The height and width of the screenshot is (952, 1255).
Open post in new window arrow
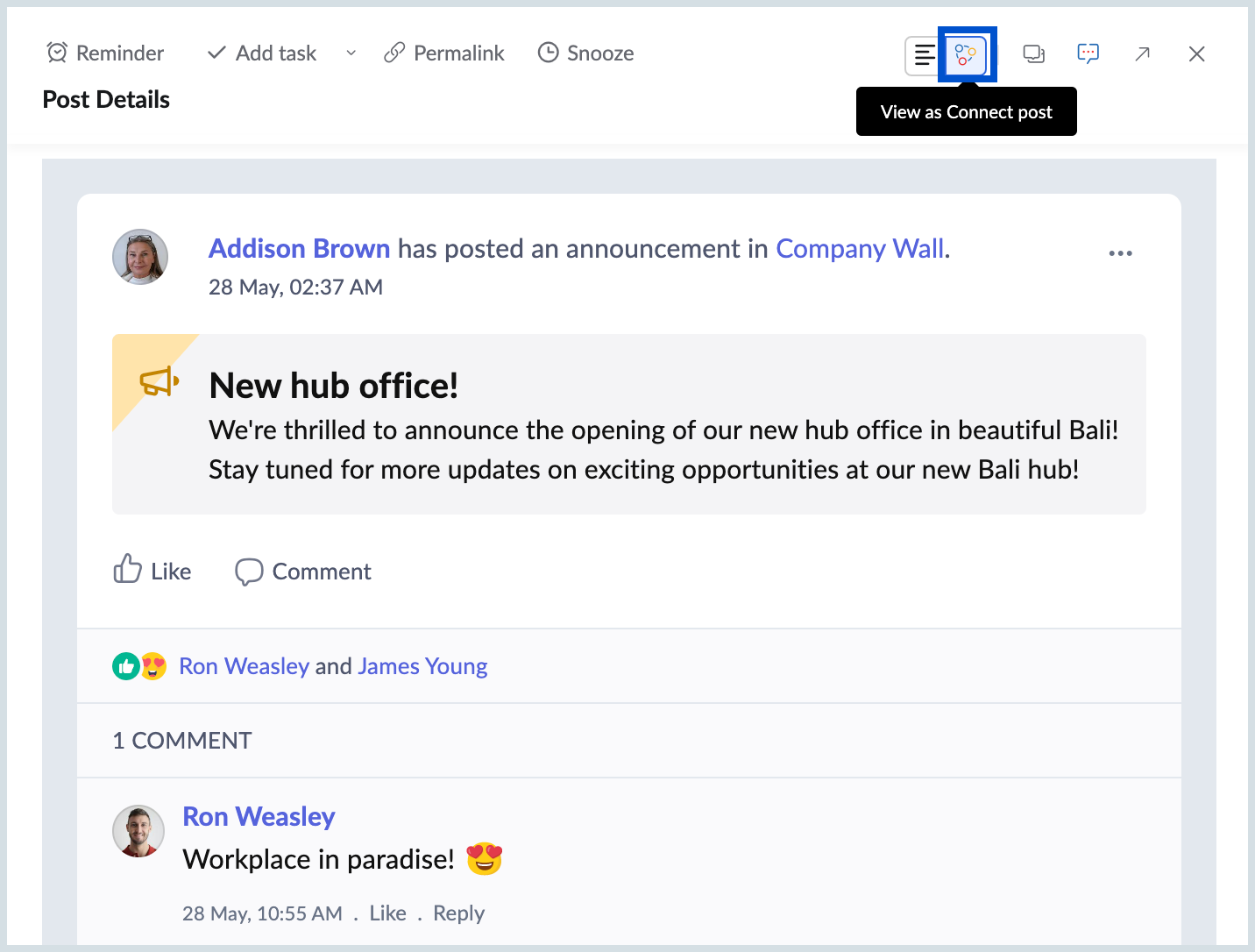1142,54
